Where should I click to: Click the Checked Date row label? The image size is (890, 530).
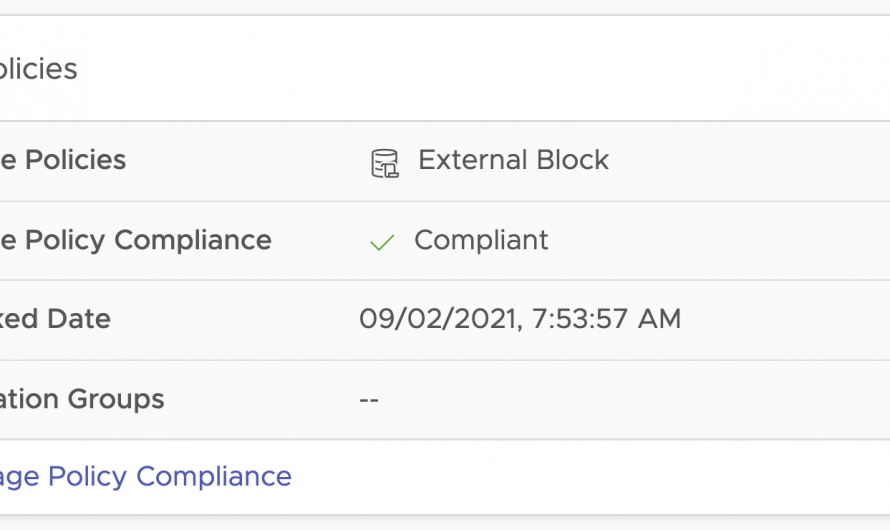point(55,319)
